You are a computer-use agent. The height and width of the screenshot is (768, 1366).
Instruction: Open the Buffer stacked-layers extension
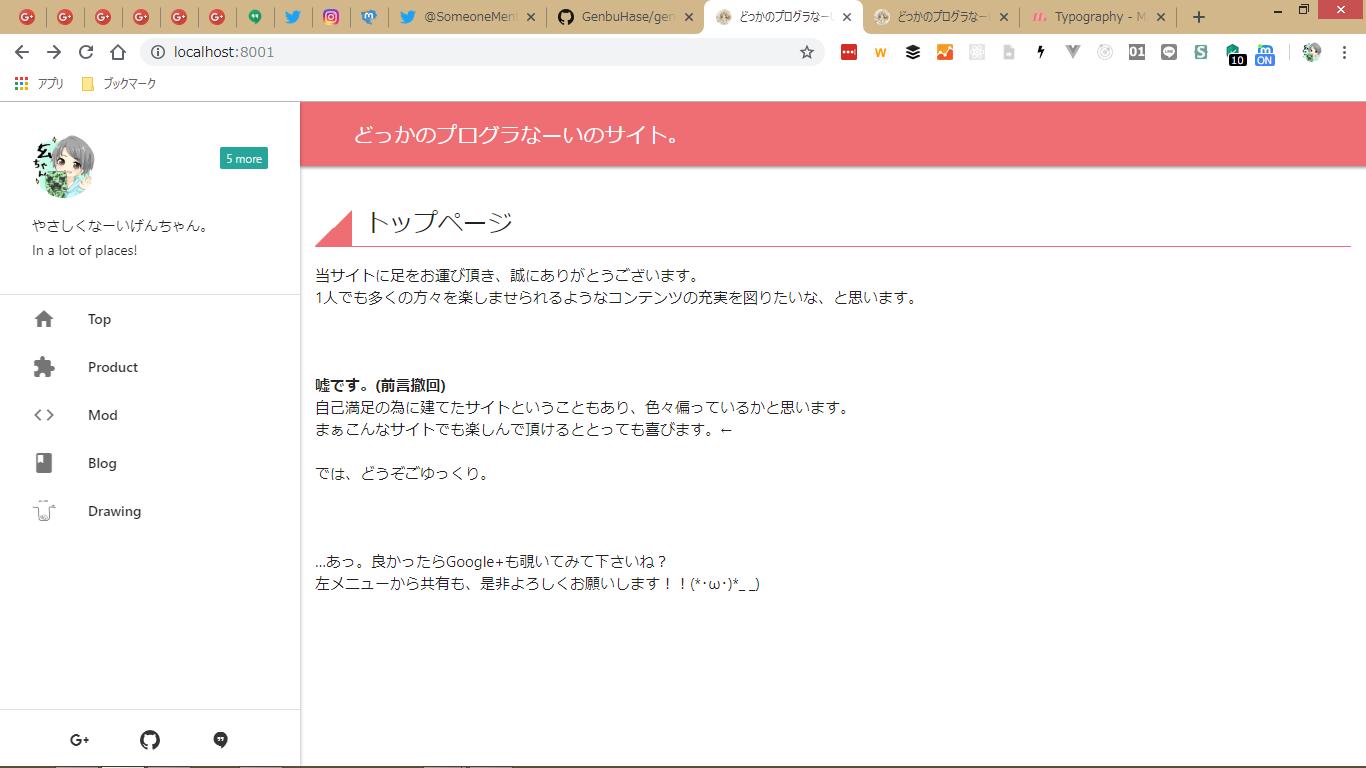coord(913,52)
